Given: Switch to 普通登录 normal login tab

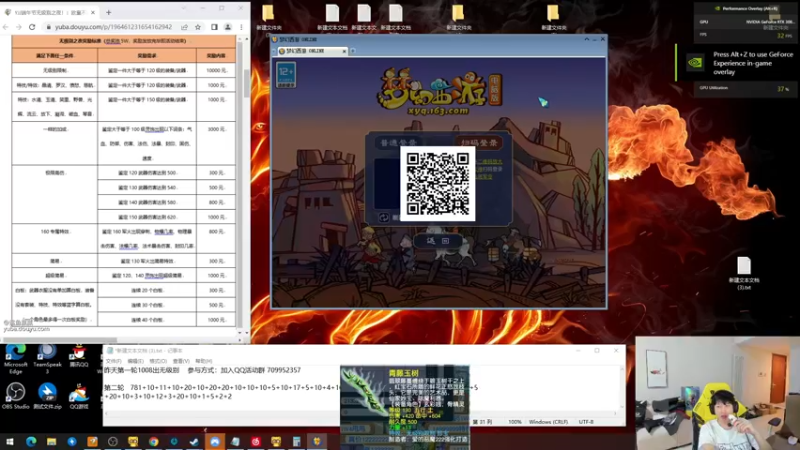Looking at the screenshot, I should pyautogui.click(x=399, y=142).
